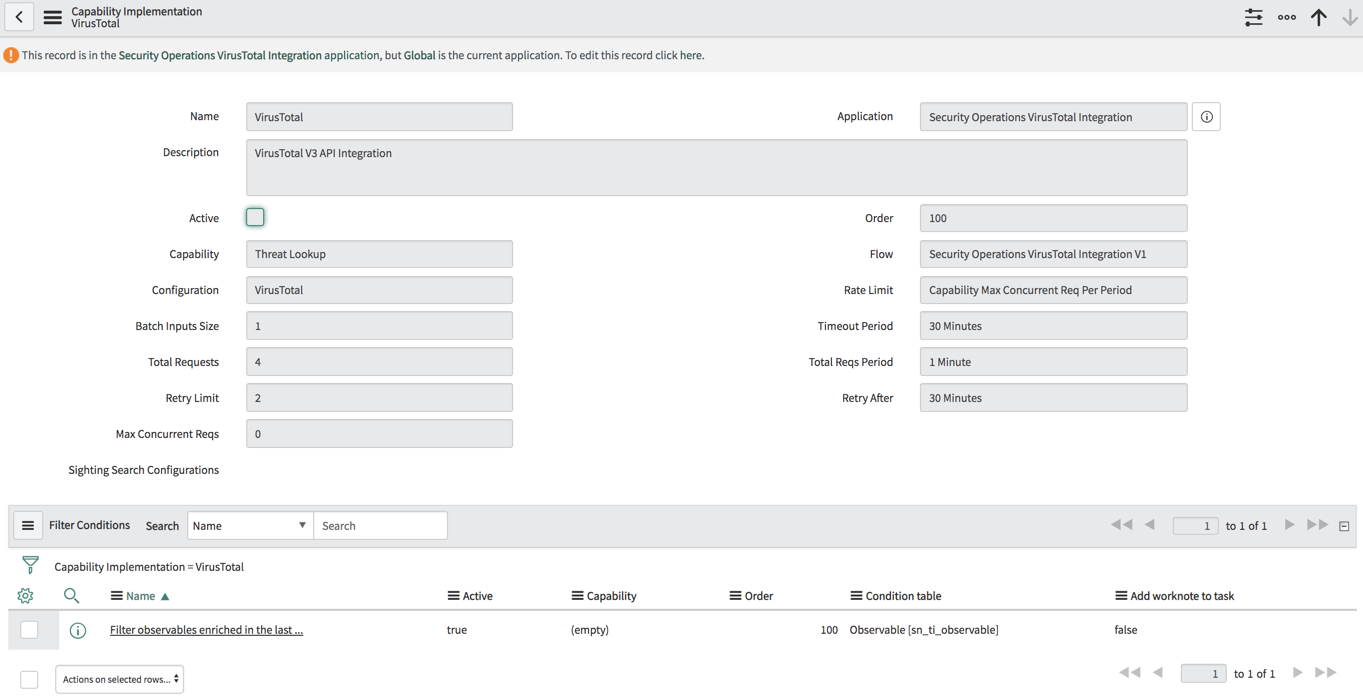
Task: Sort list by Name column
Action: [140, 596]
